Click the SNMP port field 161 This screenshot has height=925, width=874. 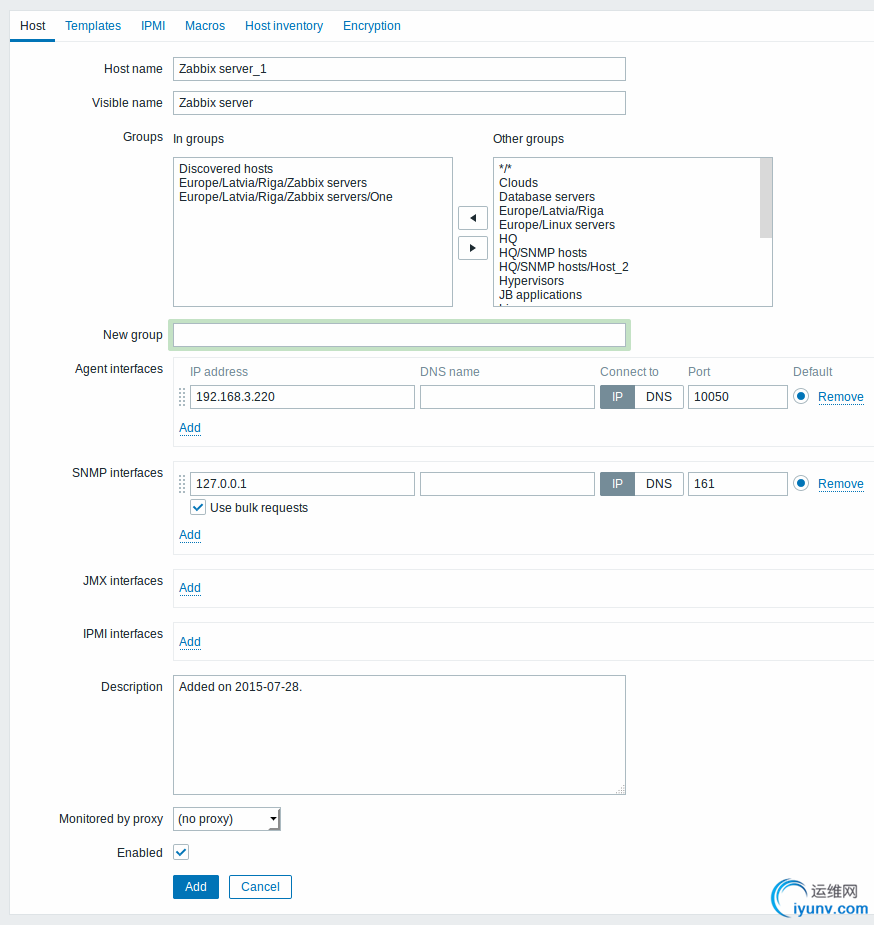(737, 484)
